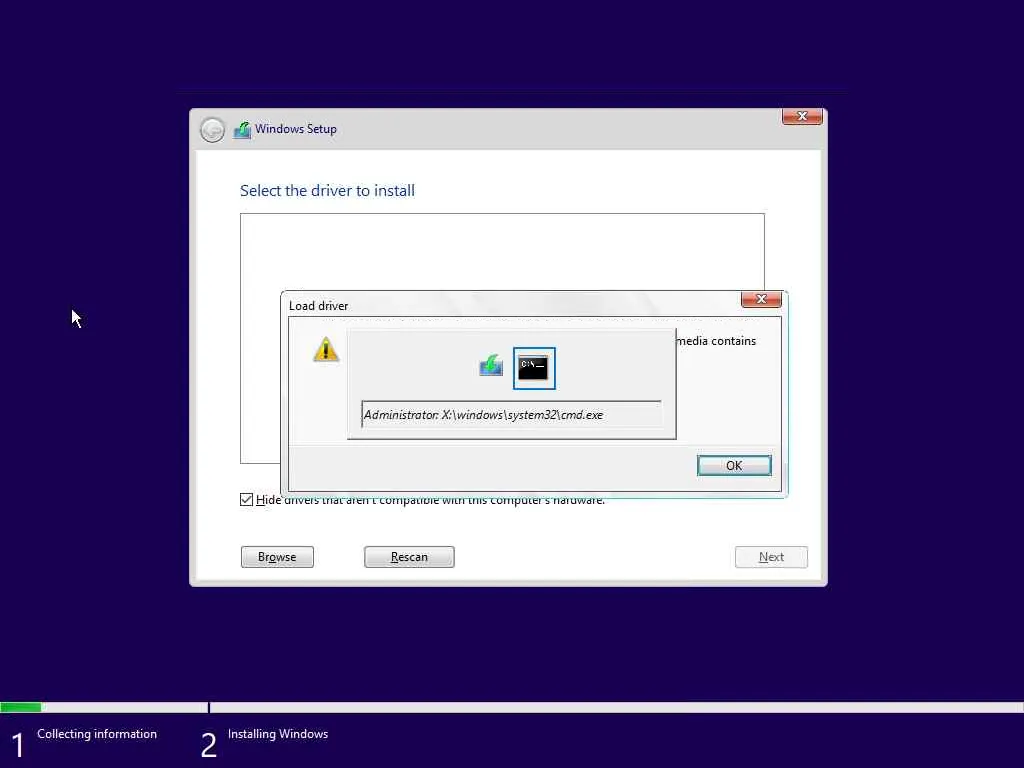Click OK in the Load driver dialog

coord(734,466)
